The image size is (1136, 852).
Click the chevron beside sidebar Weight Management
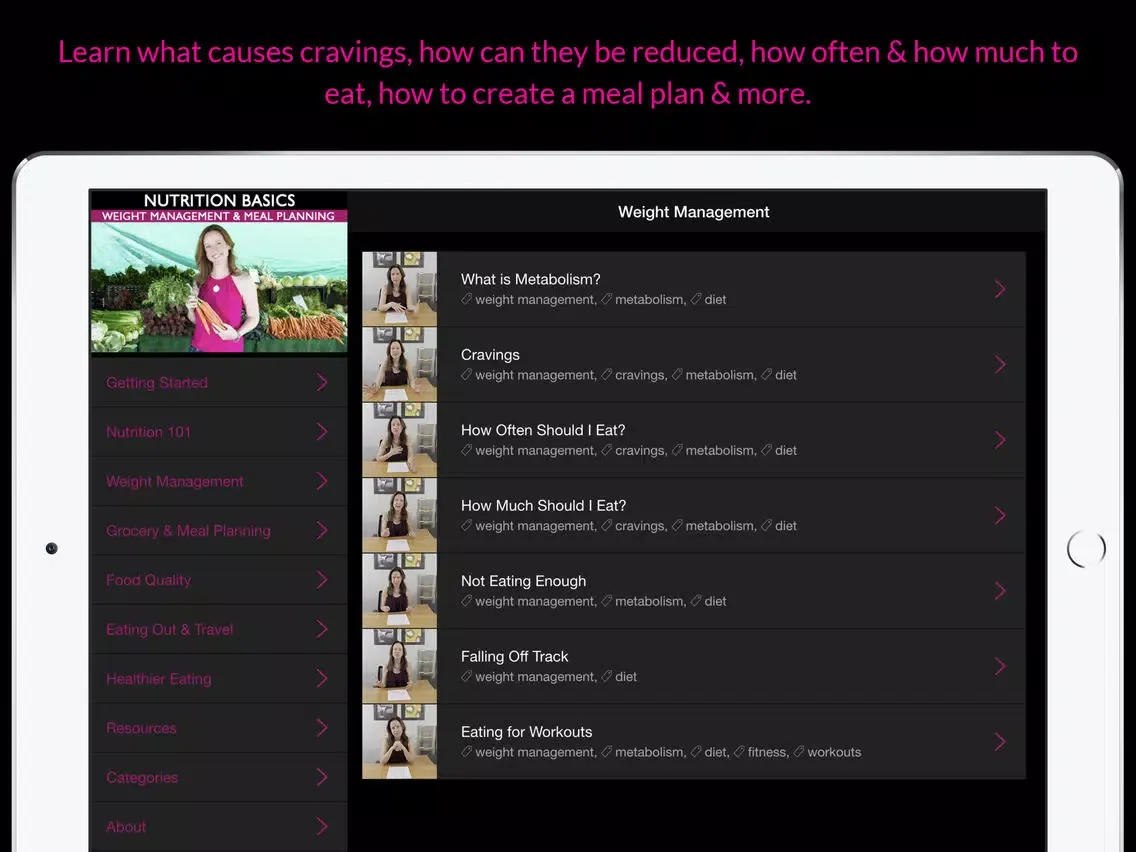[x=322, y=481]
